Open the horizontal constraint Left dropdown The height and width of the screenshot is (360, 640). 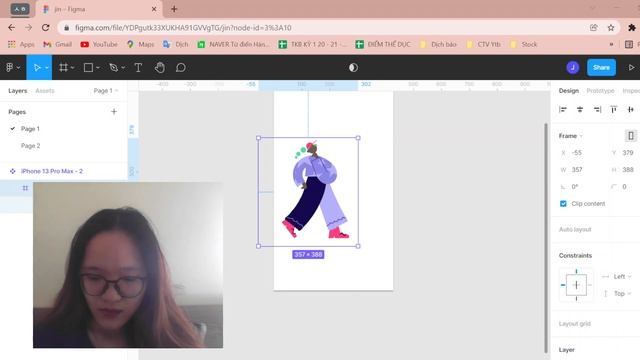point(622,276)
